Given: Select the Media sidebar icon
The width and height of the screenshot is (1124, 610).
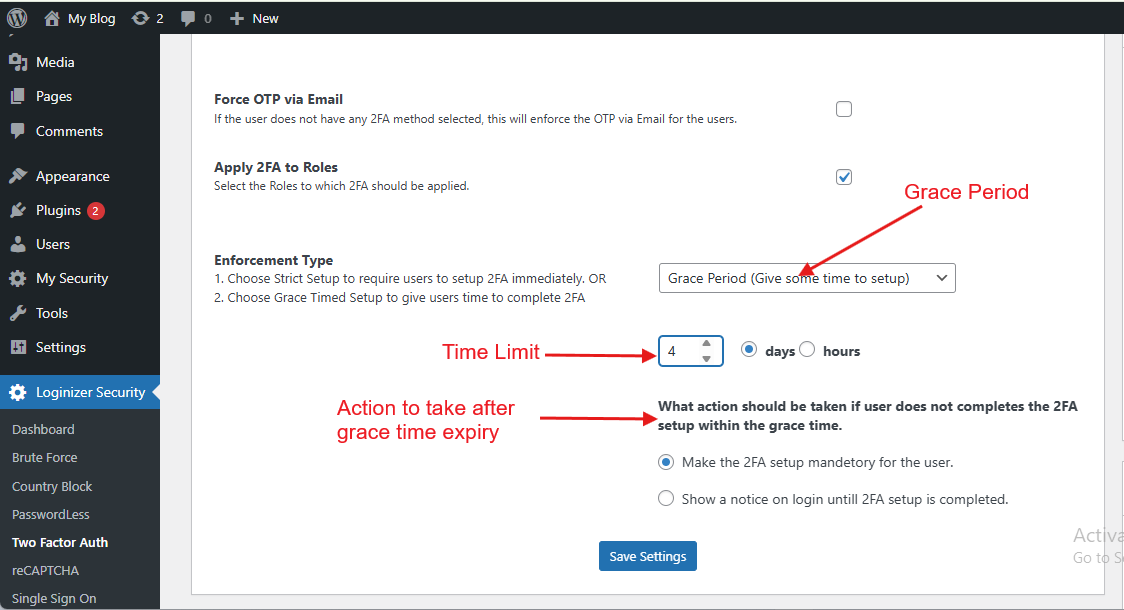Looking at the screenshot, I should pos(18,62).
